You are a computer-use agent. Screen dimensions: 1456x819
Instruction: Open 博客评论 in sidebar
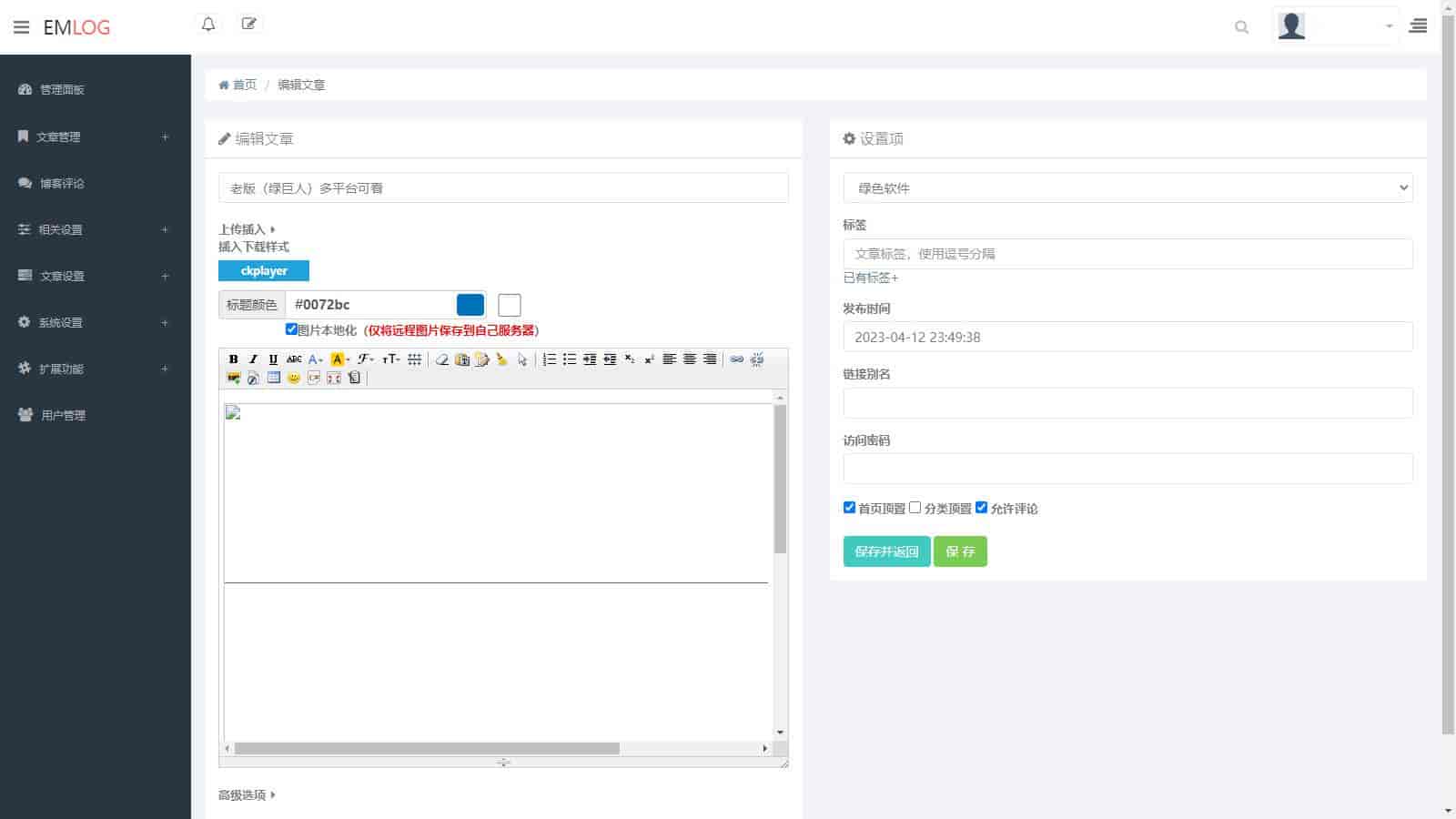click(x=95, y=183)
